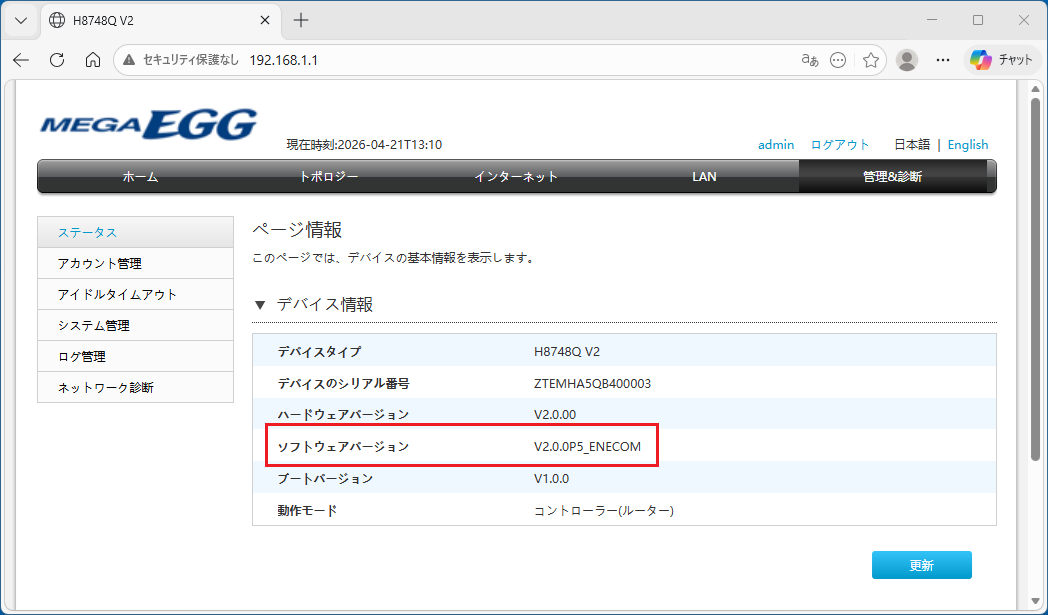Click the ログアウト link
The height and width of the screenshot is (615, 1048).
(840, 144)
